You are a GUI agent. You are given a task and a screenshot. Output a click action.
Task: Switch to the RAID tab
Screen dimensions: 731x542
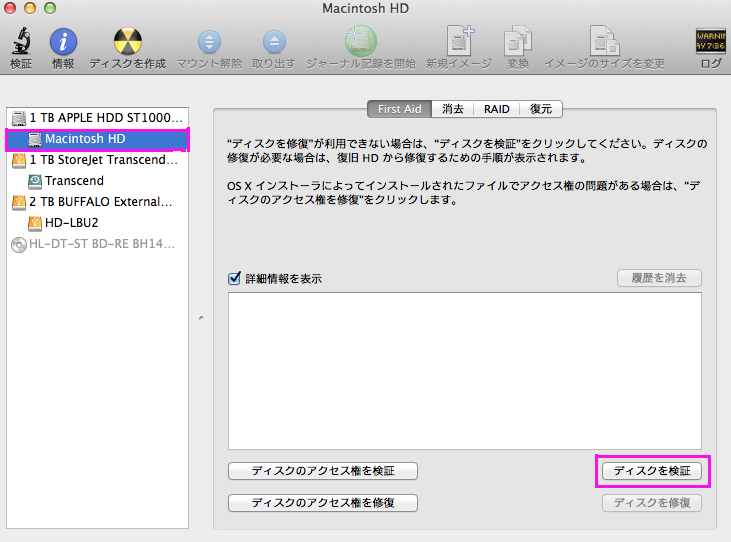497,109
